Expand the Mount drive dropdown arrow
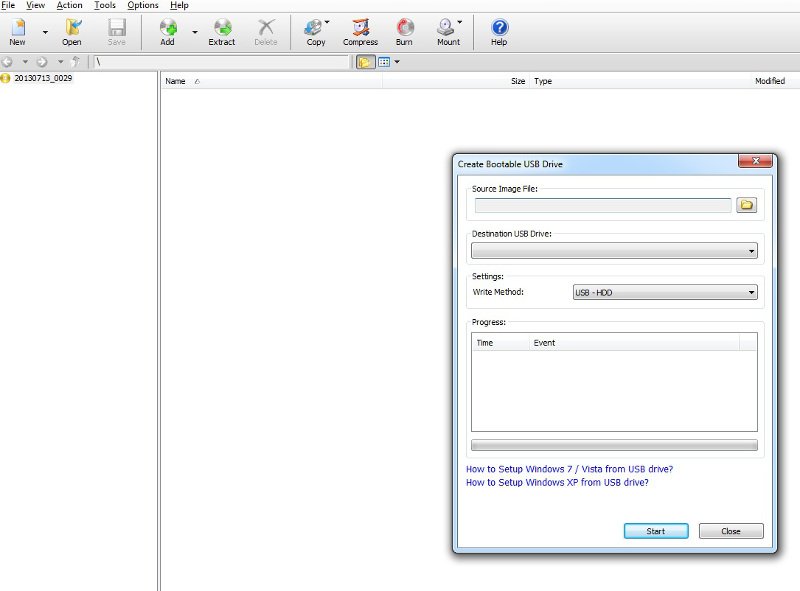Image resolution: width=800 pixels, height=591 pixels. tap(460, 22)
